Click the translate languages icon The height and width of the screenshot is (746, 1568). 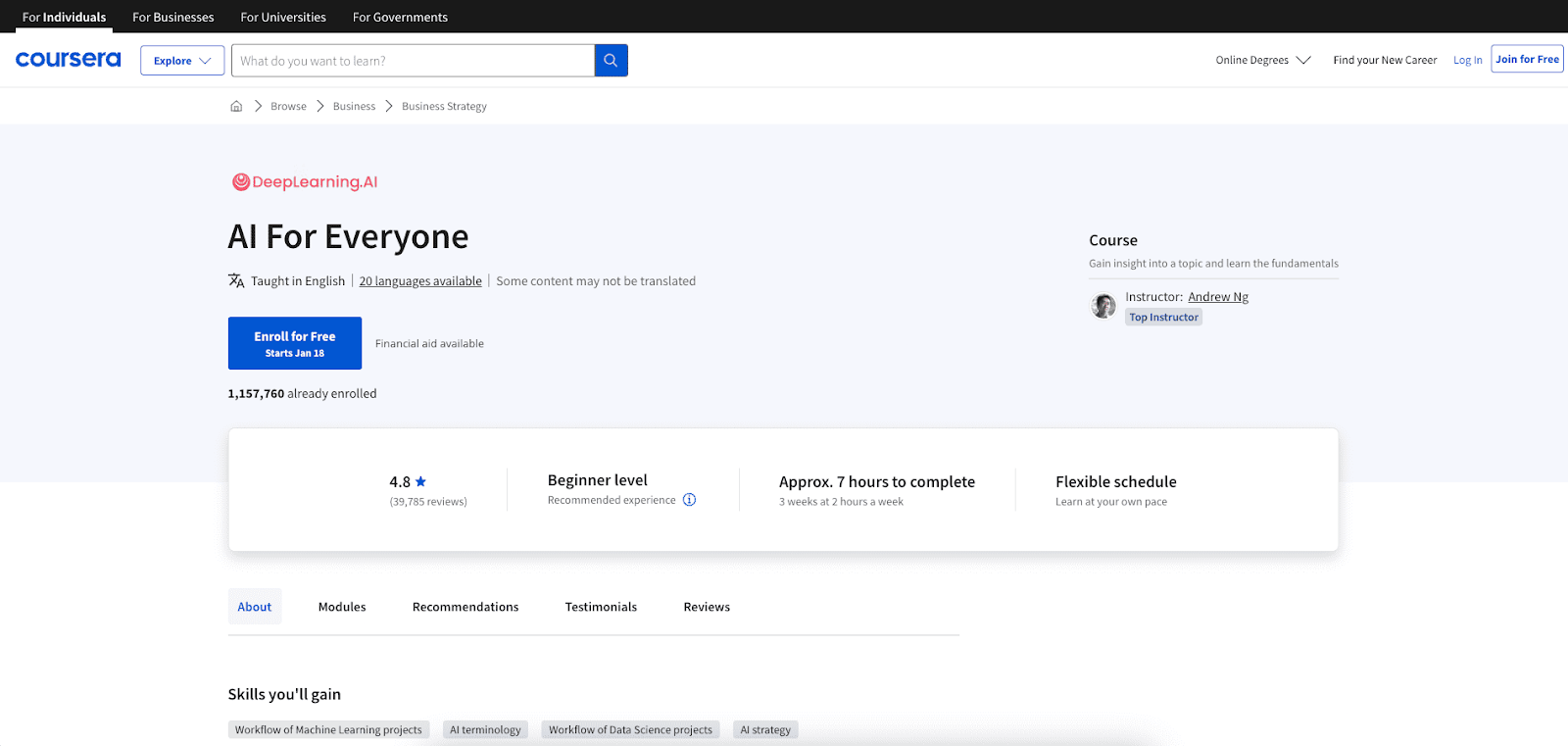click(x=236, y=280)
